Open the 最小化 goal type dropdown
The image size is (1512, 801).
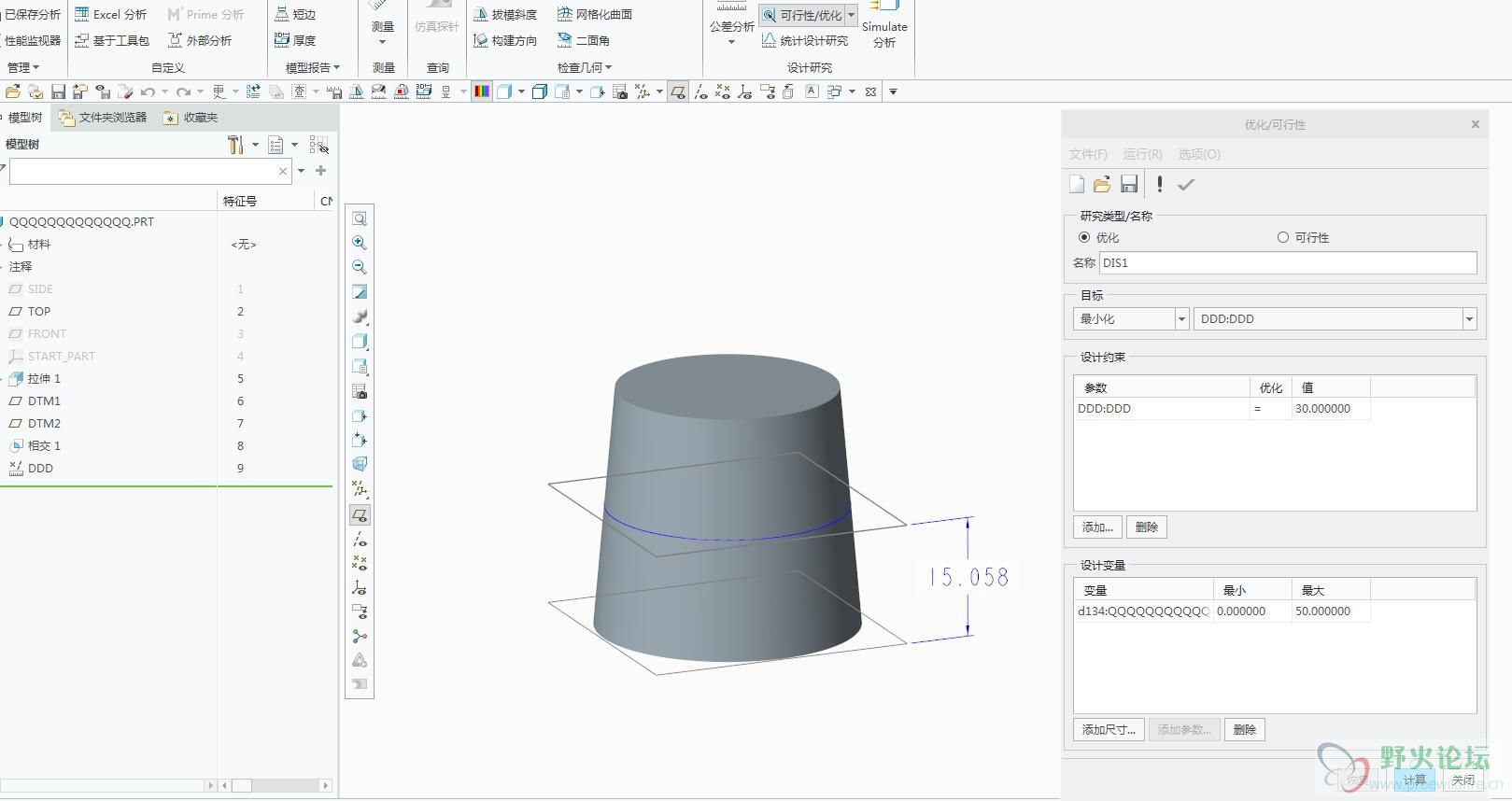click(1180, 319)
